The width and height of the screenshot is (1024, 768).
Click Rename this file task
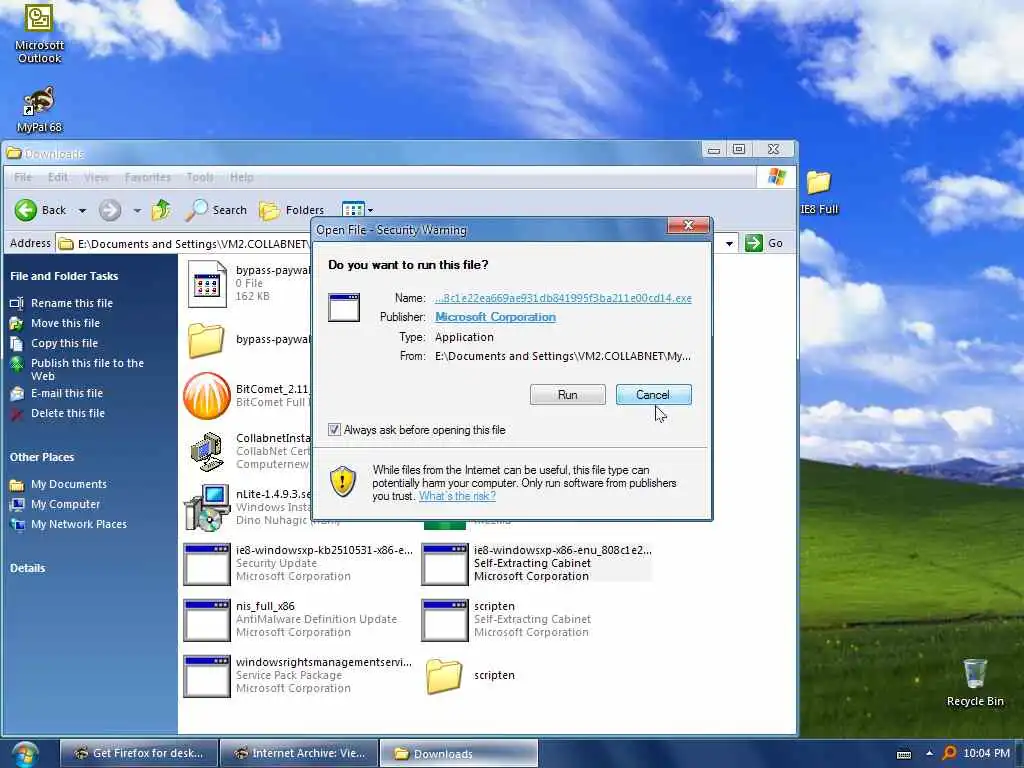coord(72,303)
